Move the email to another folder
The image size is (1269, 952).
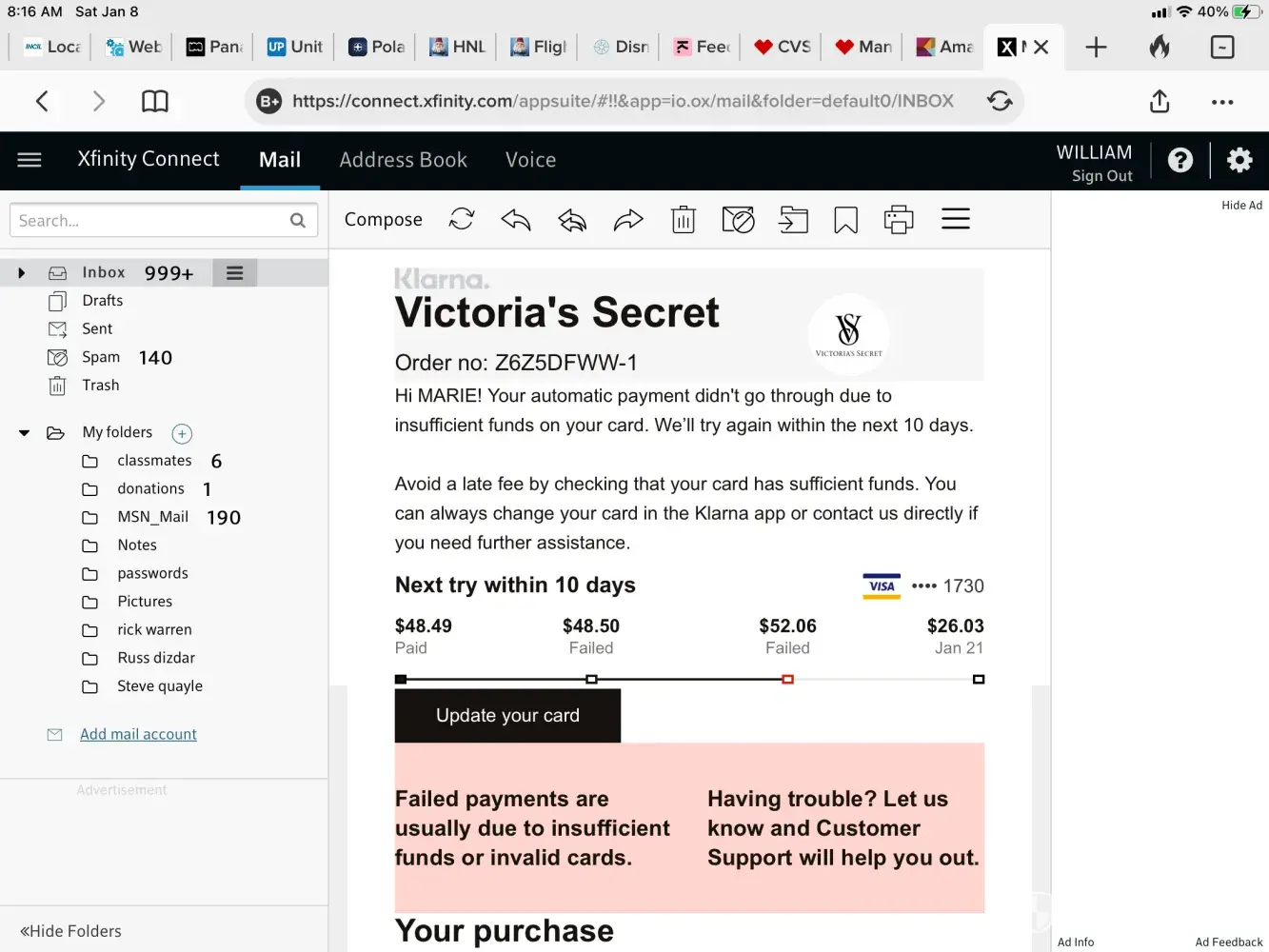[x=793, y=220]
